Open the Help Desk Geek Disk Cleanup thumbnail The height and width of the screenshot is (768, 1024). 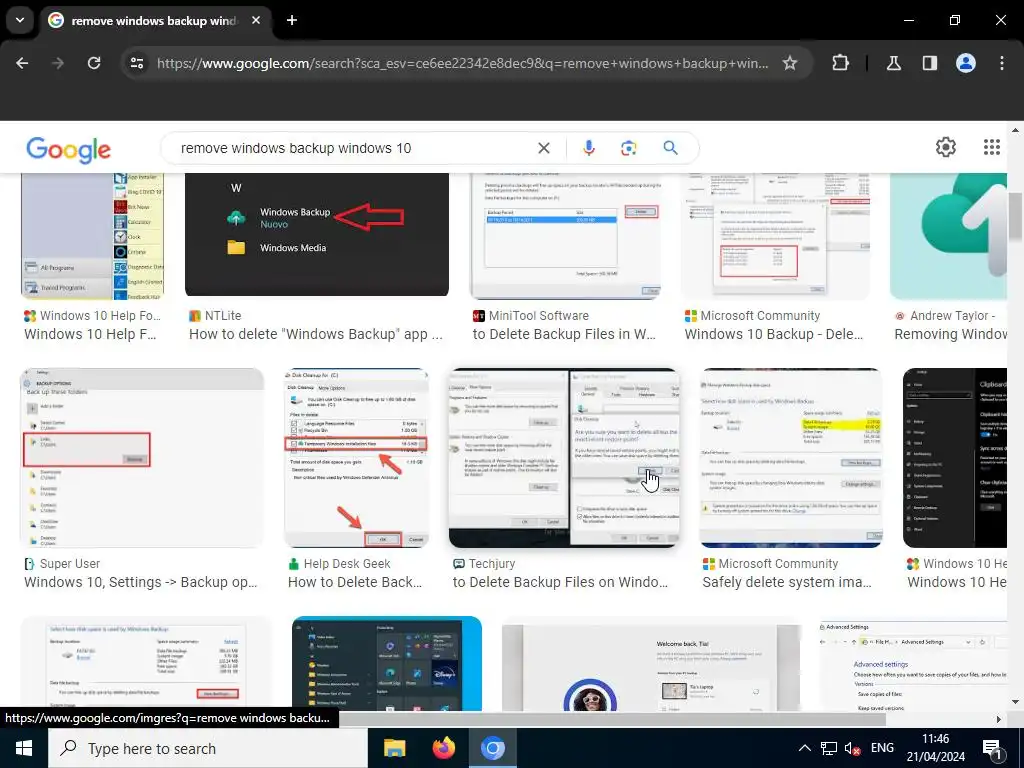(x=357, y=458)
